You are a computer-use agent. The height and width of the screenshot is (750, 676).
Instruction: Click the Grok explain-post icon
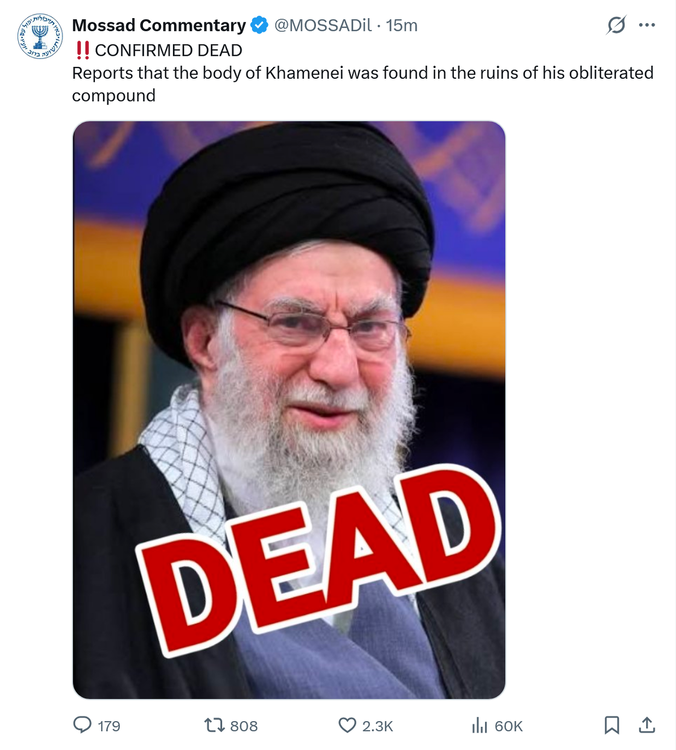[616, 25]
